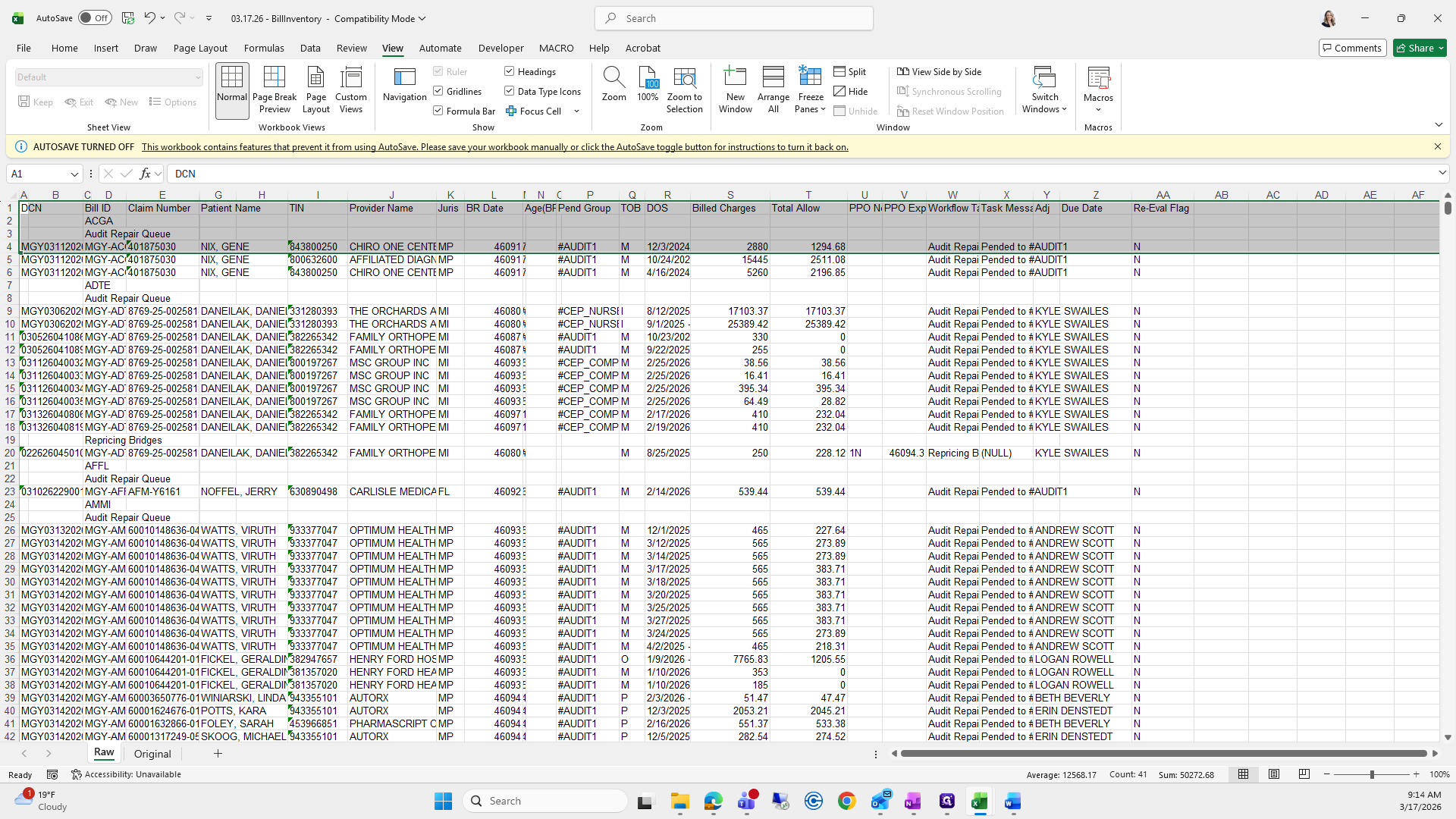This screenshot has width=1456, height=819.
Task: Expand the Name Box dropdown arrow
Action: [x=74, y=174]
